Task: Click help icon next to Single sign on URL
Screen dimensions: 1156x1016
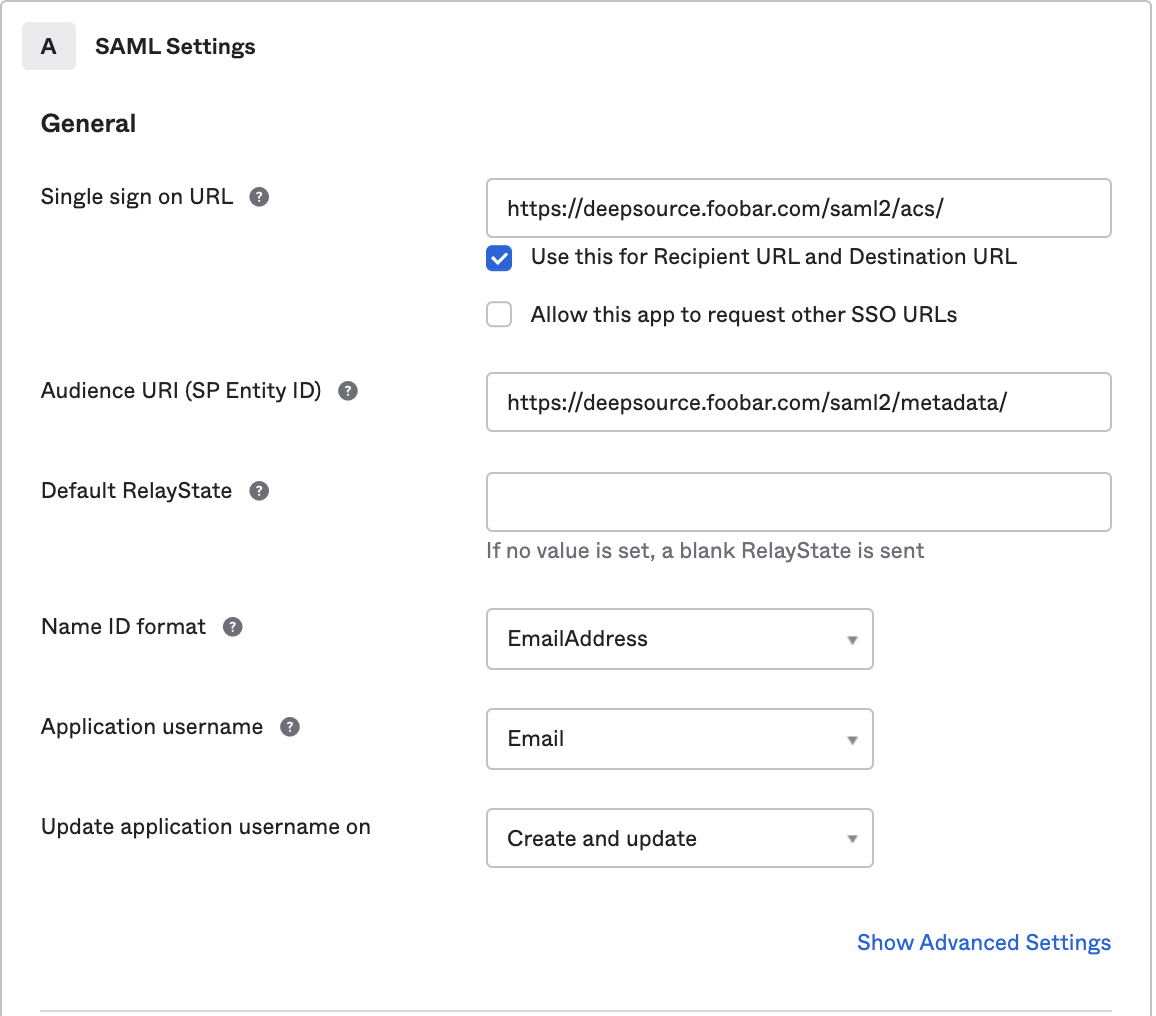Action: pos(259,197)
